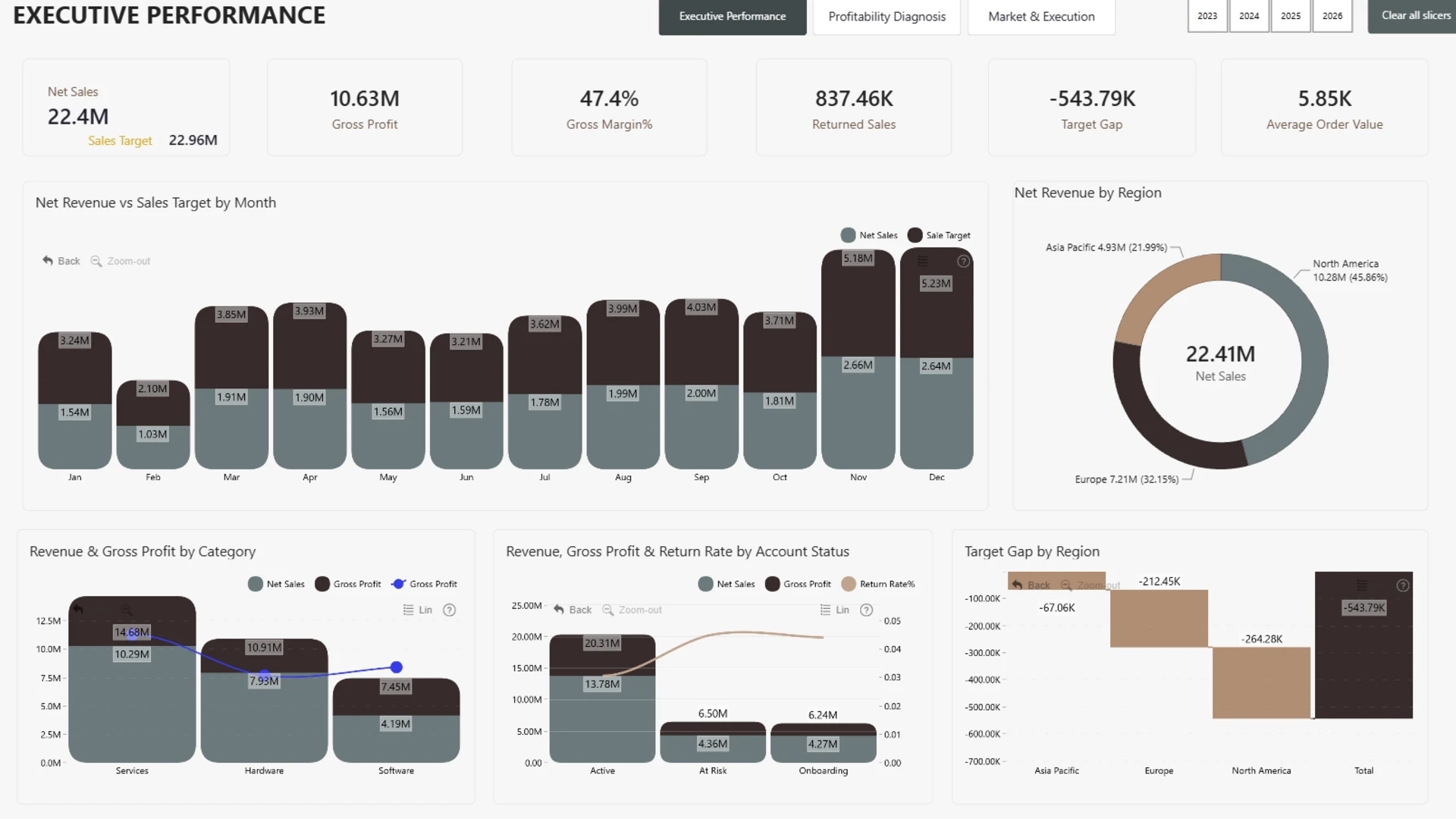Click Clear all slicers button
The image size is (1456, 819).
click(1412, 16)
